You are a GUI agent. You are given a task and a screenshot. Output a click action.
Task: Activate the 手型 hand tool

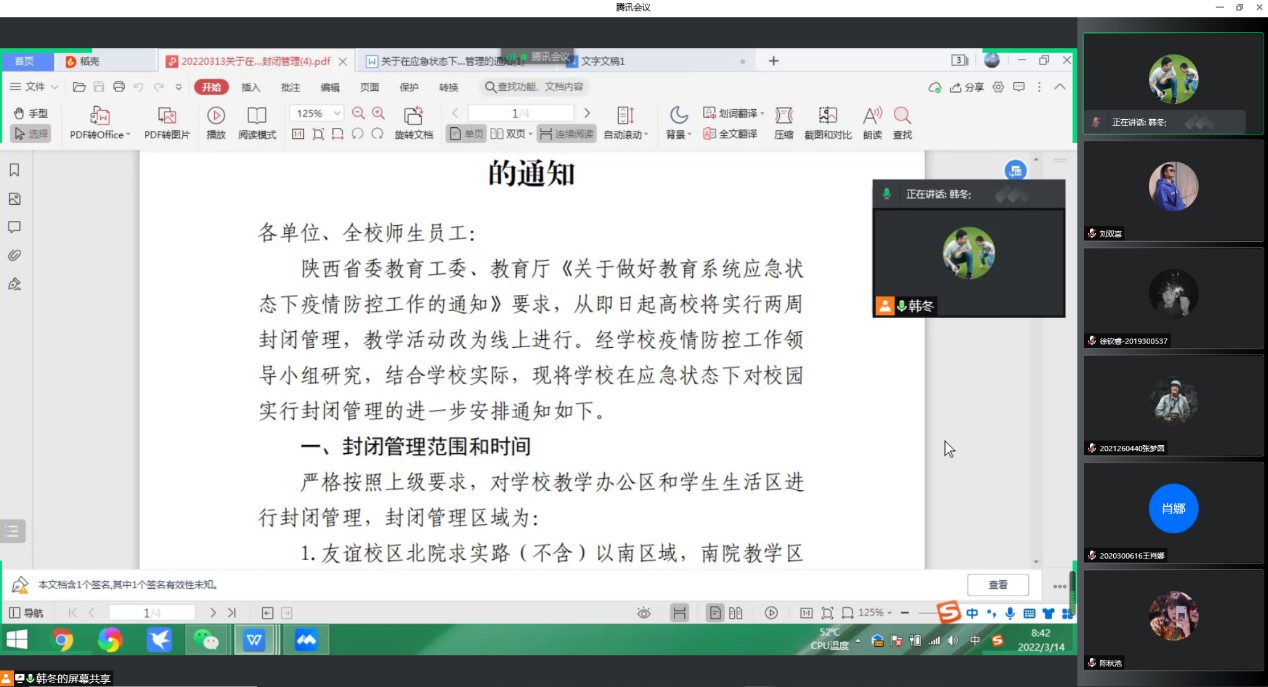pyautogui.click(x=30, y=114)
